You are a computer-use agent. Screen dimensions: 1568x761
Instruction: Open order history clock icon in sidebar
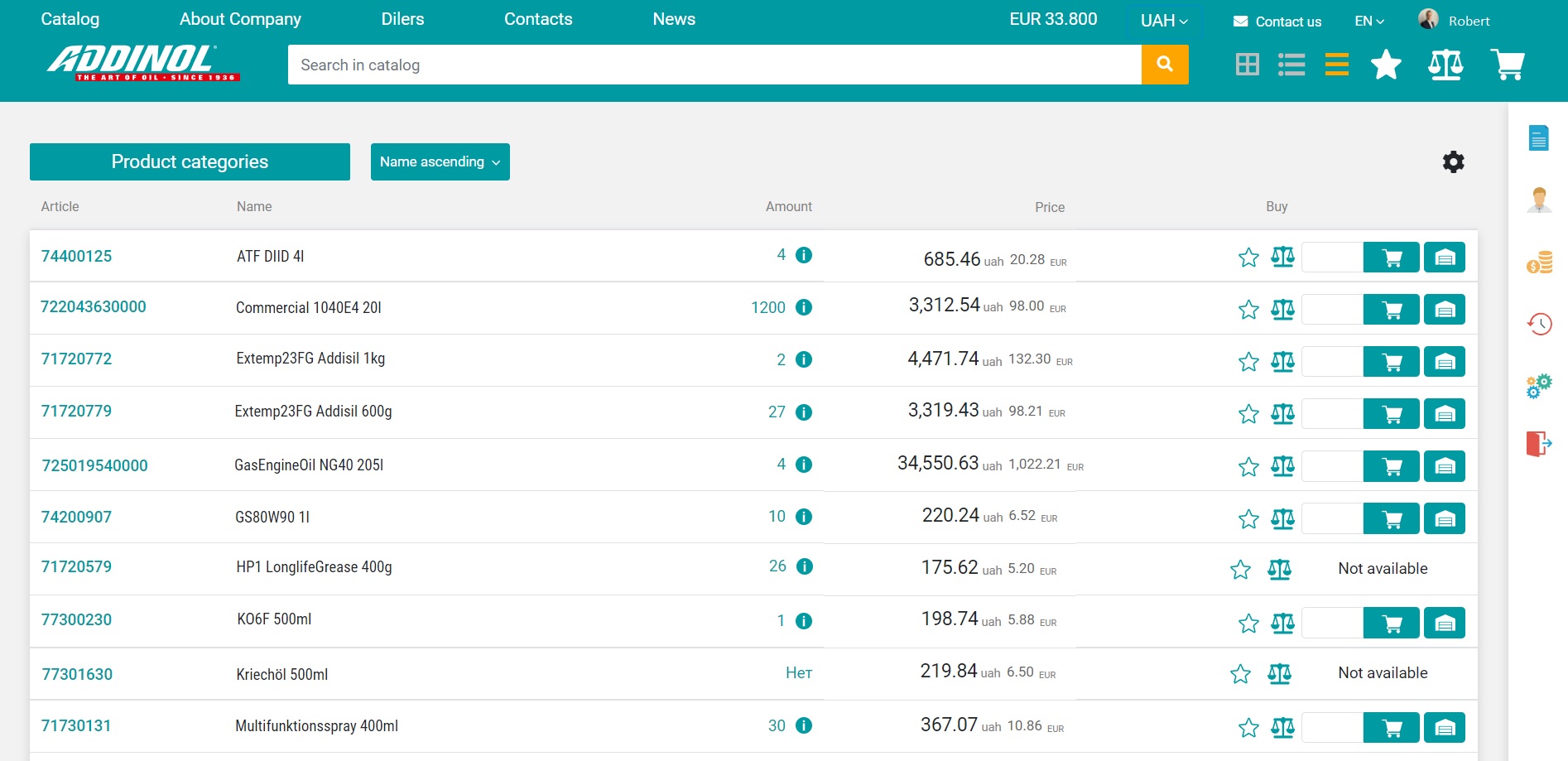pyautogui.click(x=1540, y=324)
